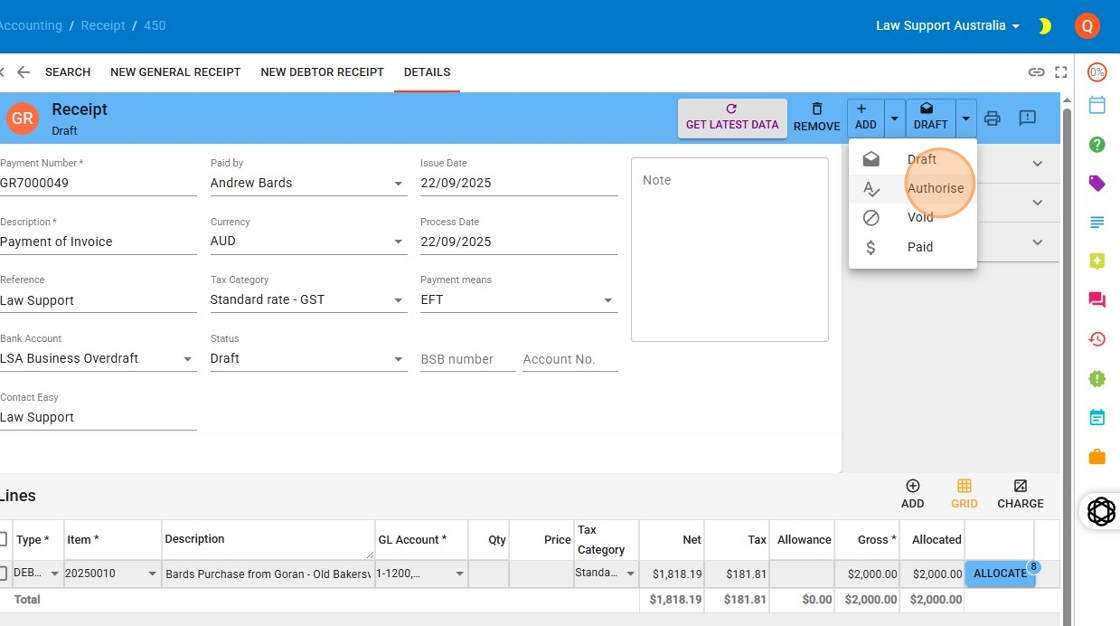Click the Note text area
The height and width of the screenshot is (626, 1120).
[x=730, y=249]
